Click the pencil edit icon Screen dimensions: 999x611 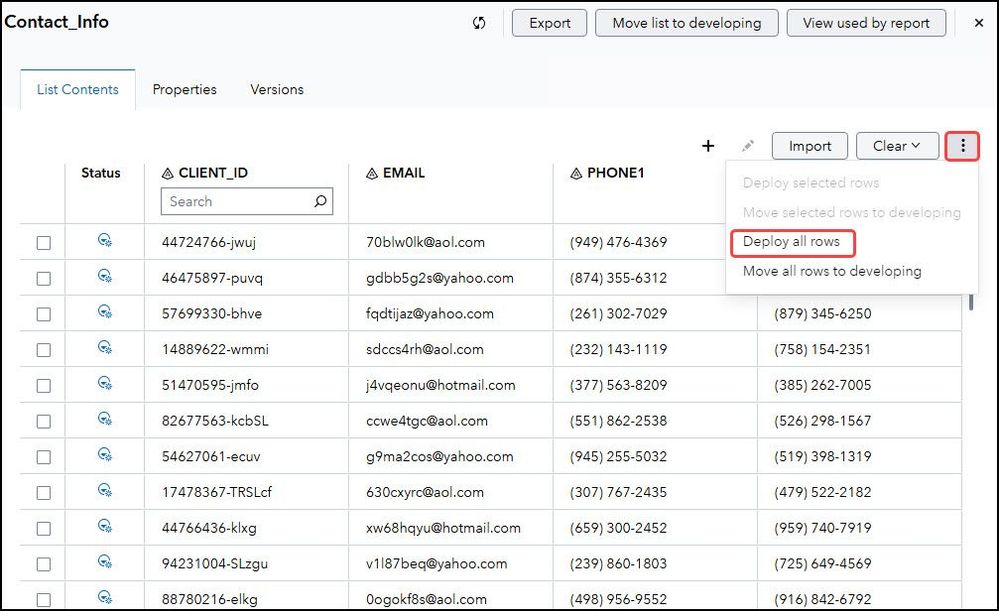(x=746, y=146)
